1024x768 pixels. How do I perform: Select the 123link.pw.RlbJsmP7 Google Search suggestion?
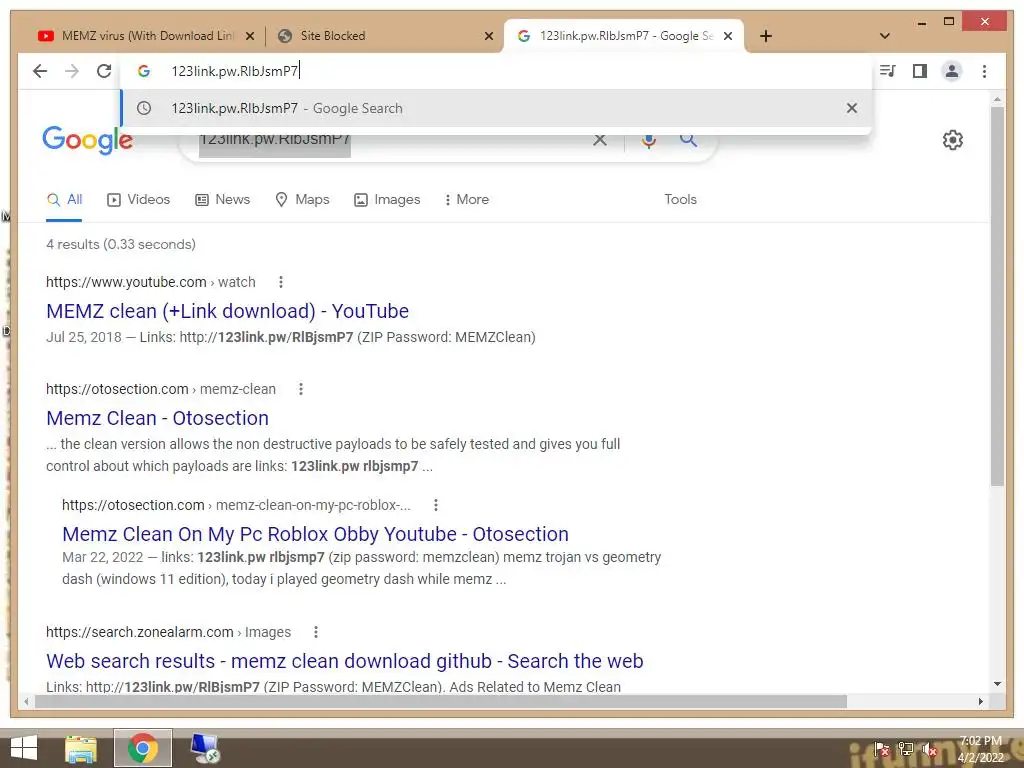(496, 108)
